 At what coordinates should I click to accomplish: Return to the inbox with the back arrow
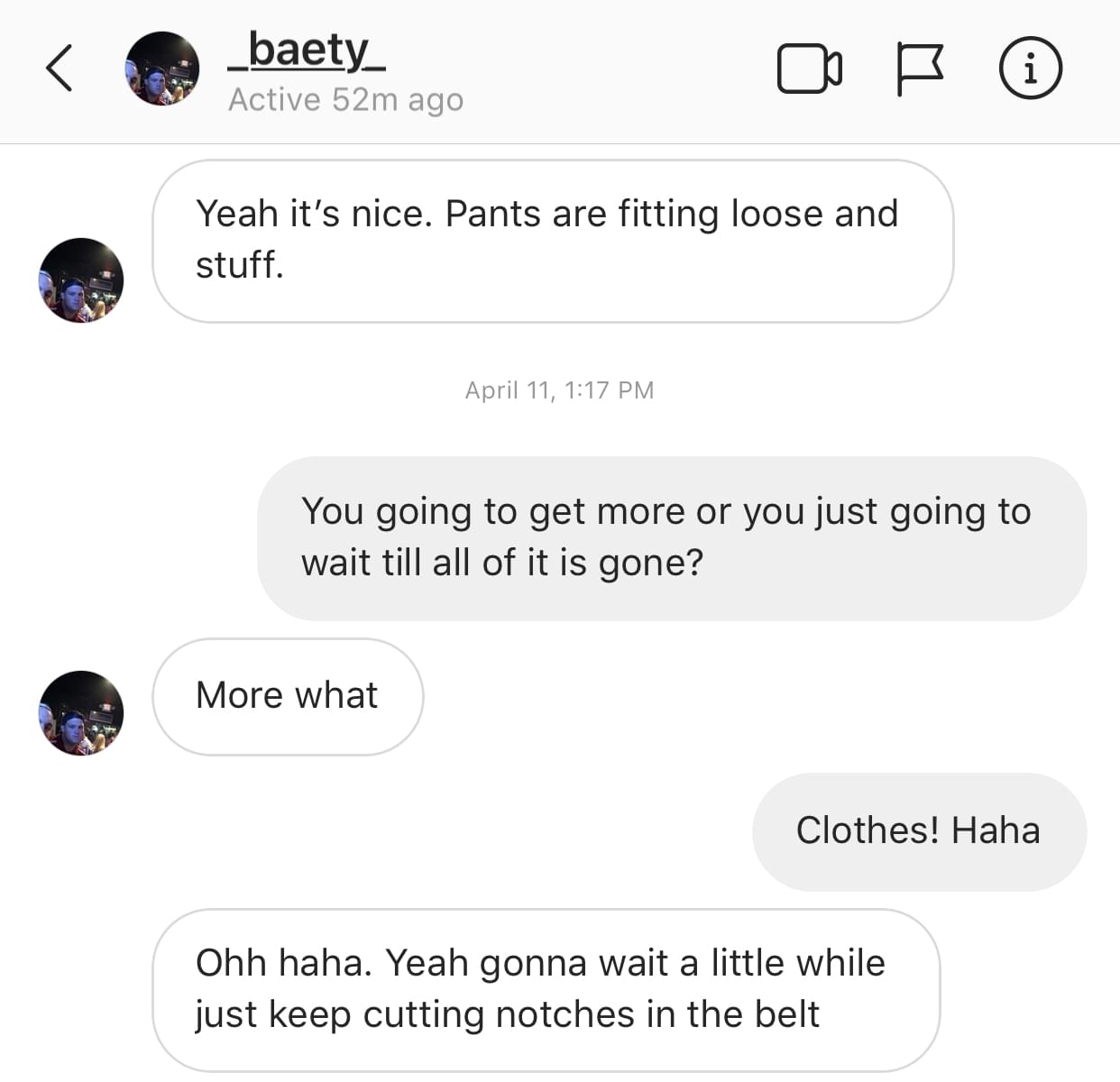[x=60, y=69]
